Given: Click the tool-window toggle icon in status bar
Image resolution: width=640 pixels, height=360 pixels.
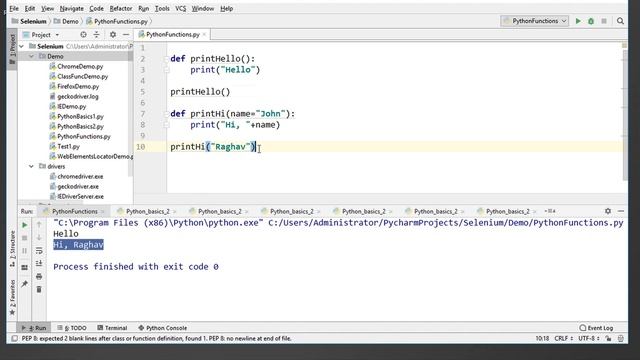Looking at the screenshot, I should click(15, 338).
